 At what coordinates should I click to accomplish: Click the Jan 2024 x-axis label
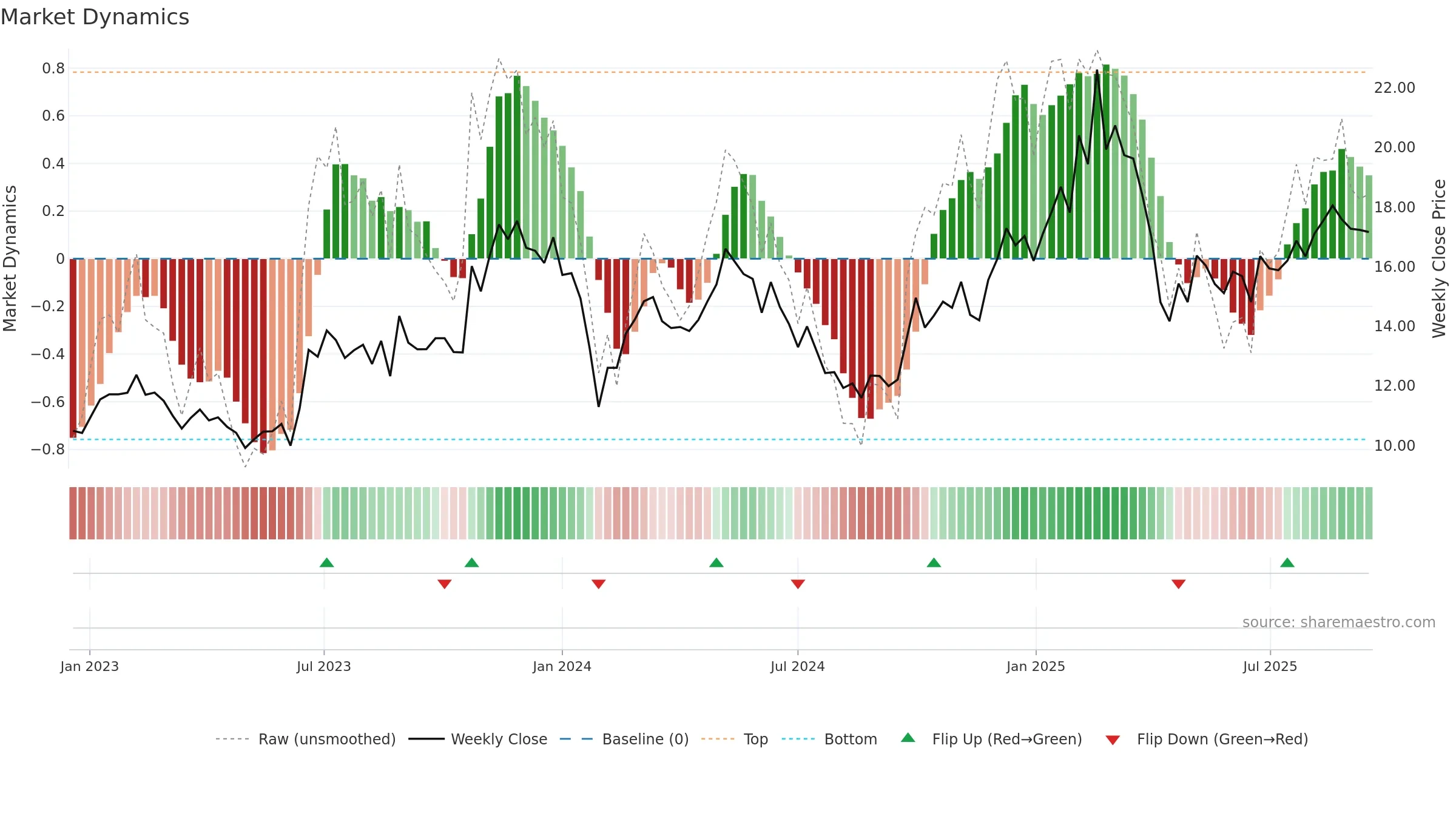coord(562,666)
